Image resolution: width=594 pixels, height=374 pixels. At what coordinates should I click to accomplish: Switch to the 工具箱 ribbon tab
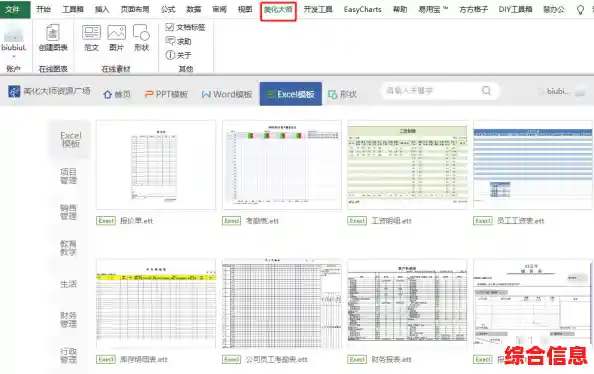point(73,9)
